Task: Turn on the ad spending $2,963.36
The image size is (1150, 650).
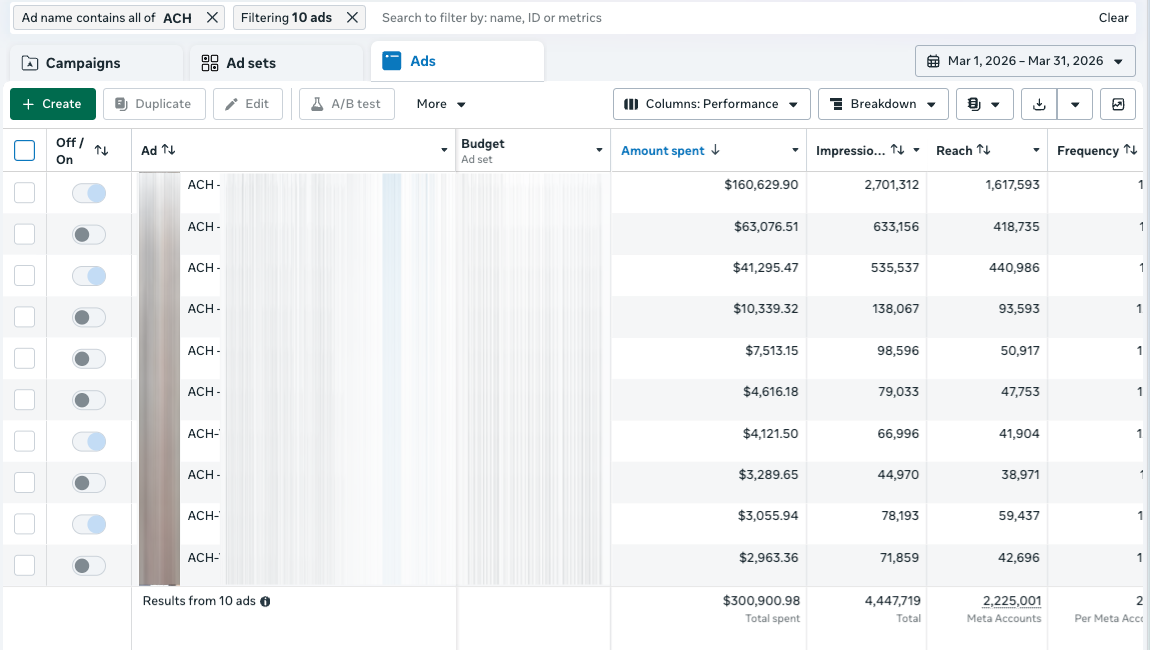Action: (x=89, y=566)
